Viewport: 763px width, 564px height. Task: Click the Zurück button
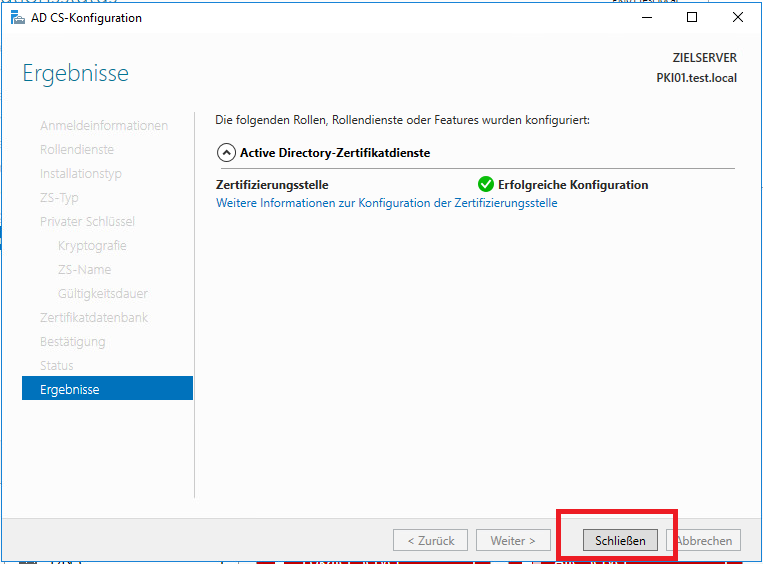coord(431,541)
